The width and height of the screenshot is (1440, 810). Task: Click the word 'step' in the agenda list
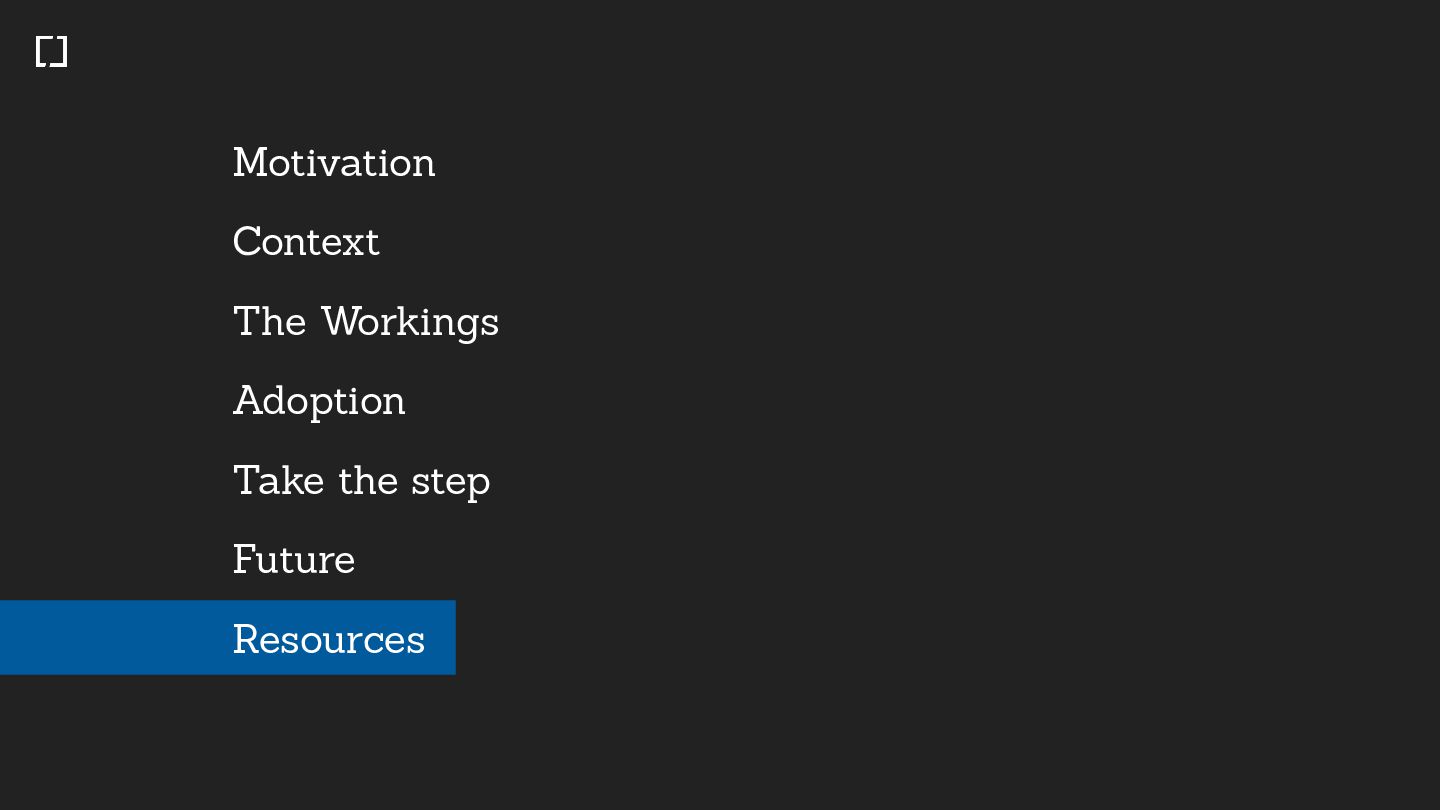point(451,482)
